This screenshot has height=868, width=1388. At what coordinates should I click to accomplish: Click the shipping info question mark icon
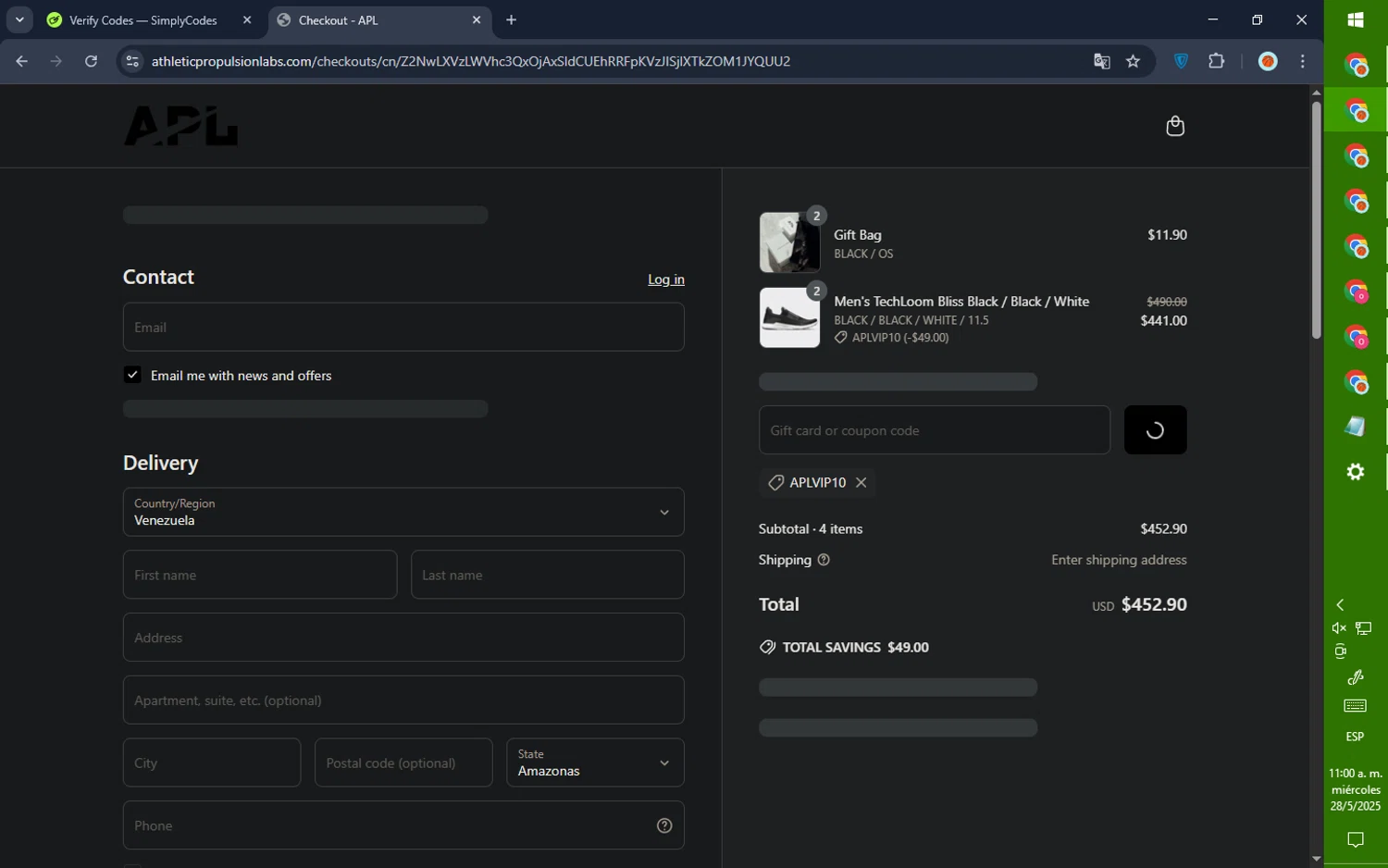click(824, 560)
